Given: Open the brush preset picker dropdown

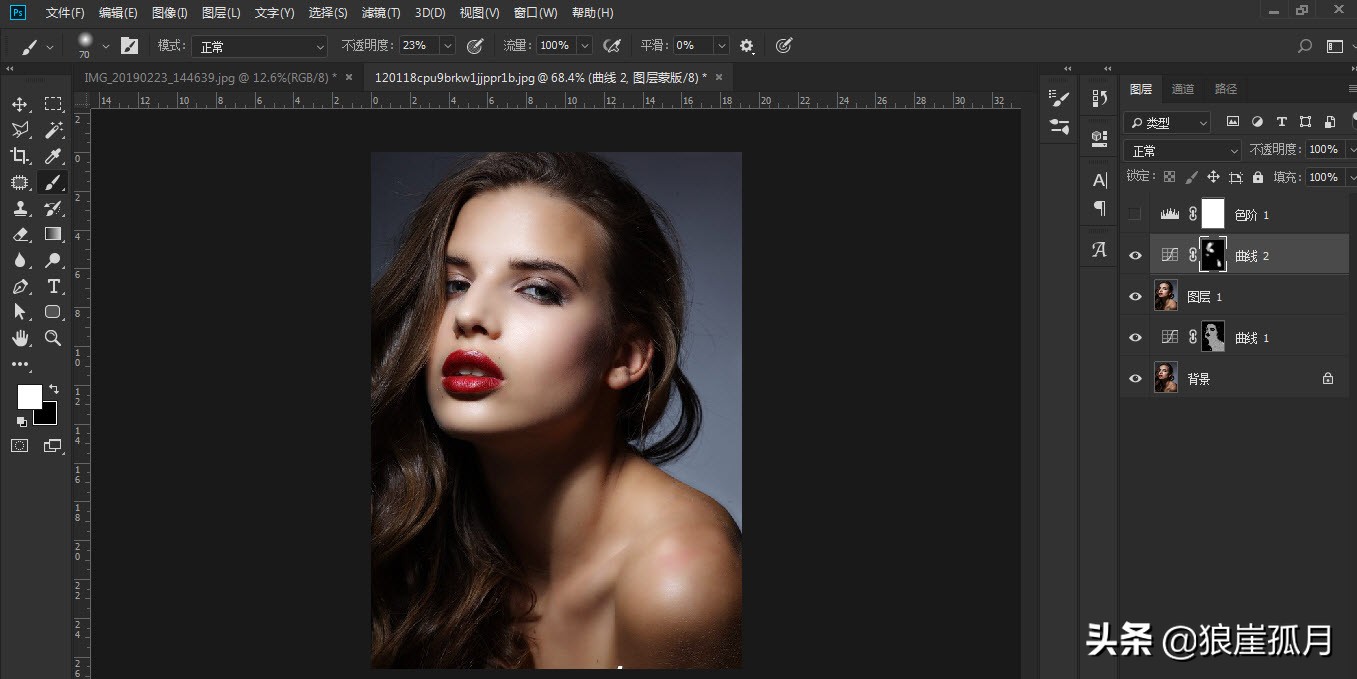Looking at the screenshot, I should [105, 46].
